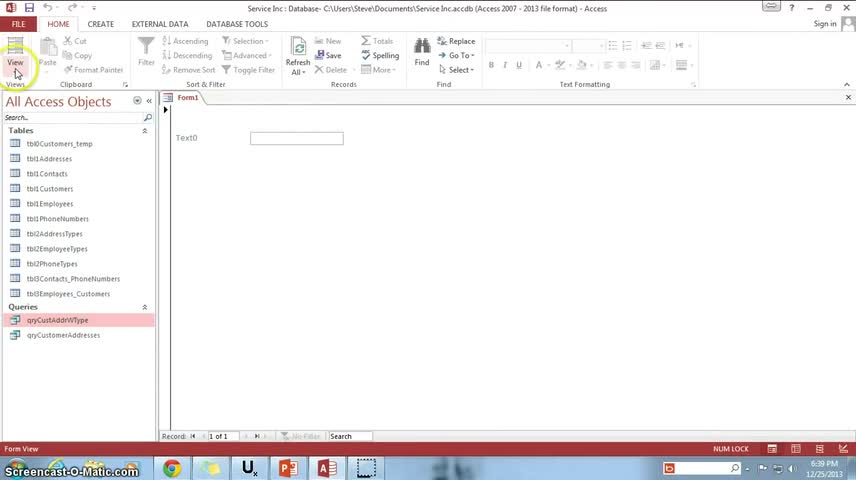Image resolution: width=856 pixels, height=480 pixels.
Task: Sort records Ascending
Action: (185, 41)
